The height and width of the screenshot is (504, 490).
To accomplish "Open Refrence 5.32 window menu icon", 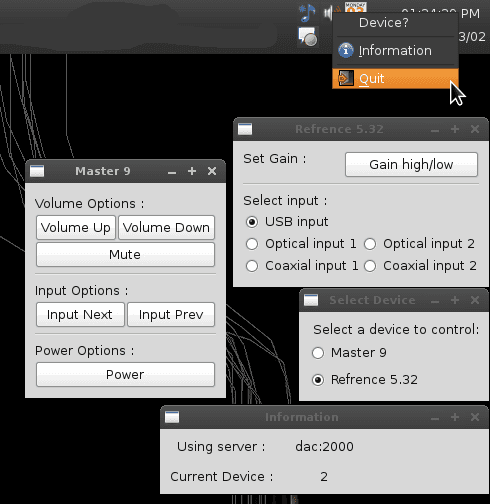I will pos(245,129).
